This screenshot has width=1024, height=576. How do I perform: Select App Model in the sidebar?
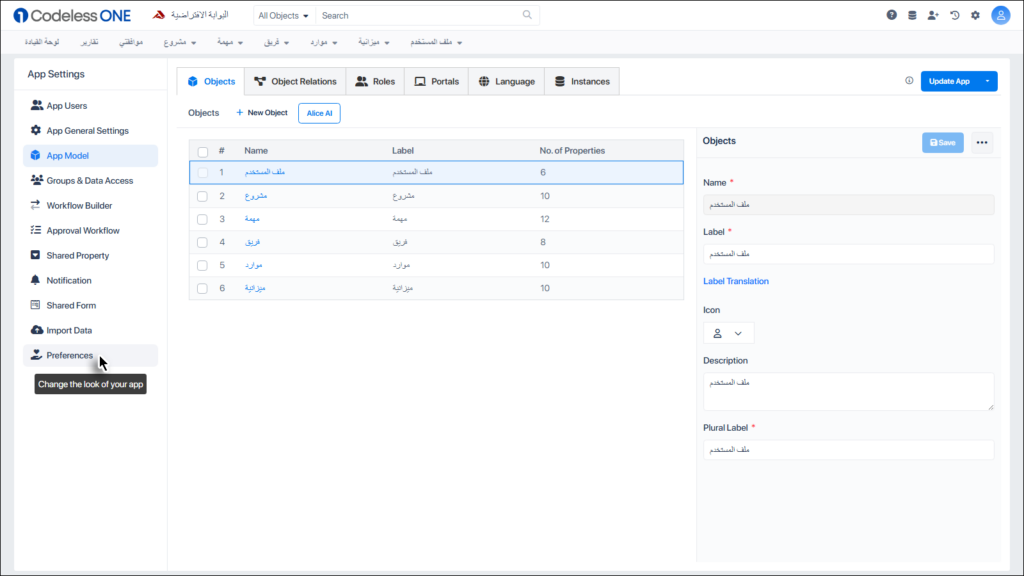(x=91, y=155)
